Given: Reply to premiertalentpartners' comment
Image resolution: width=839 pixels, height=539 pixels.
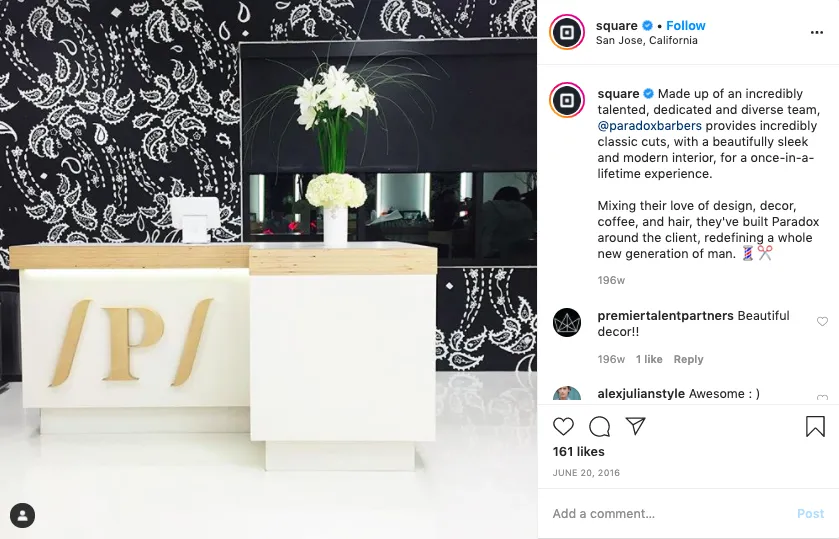Looking at the screenshot, I should tap(688, 359).
